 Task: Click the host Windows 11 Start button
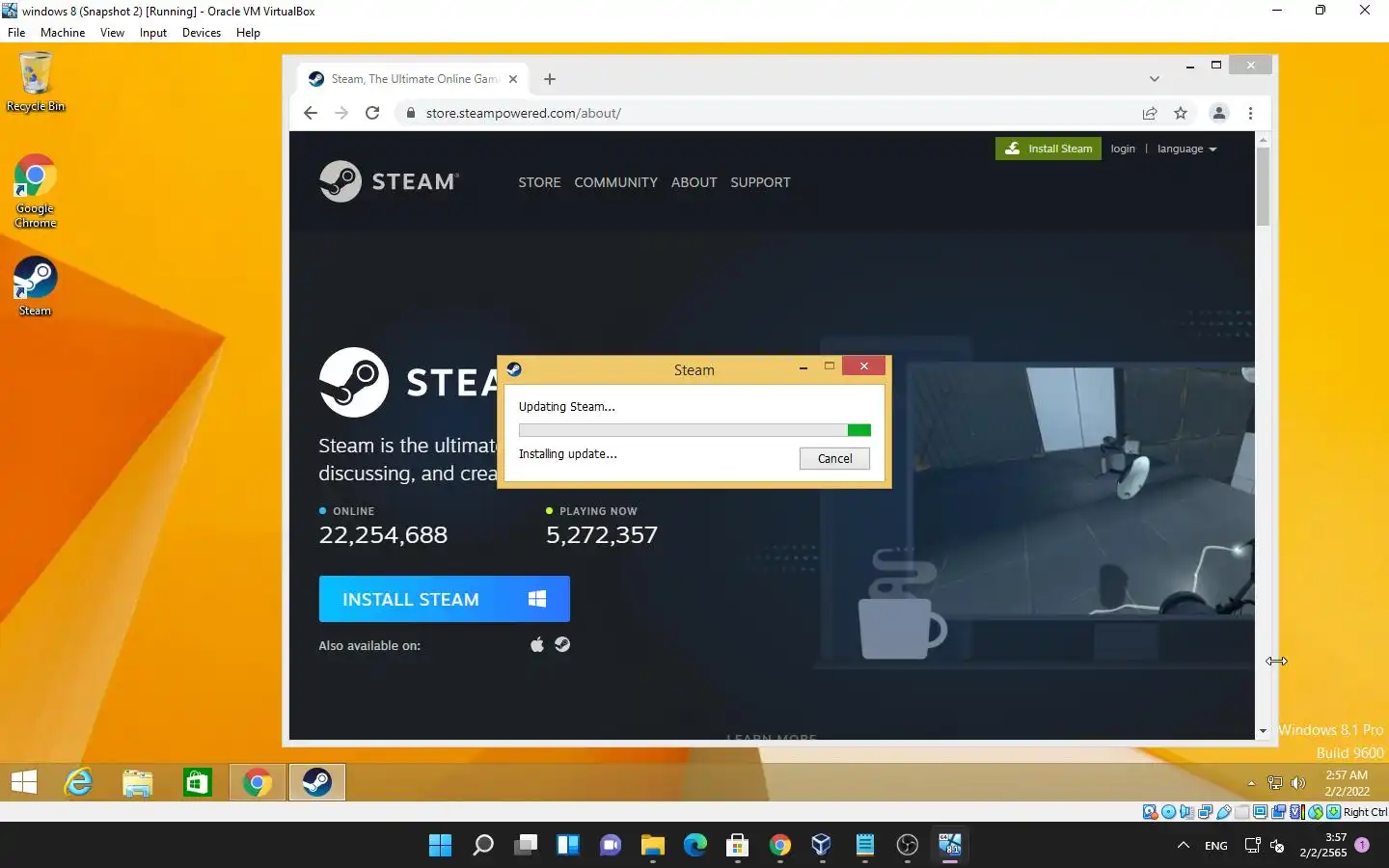441,846
